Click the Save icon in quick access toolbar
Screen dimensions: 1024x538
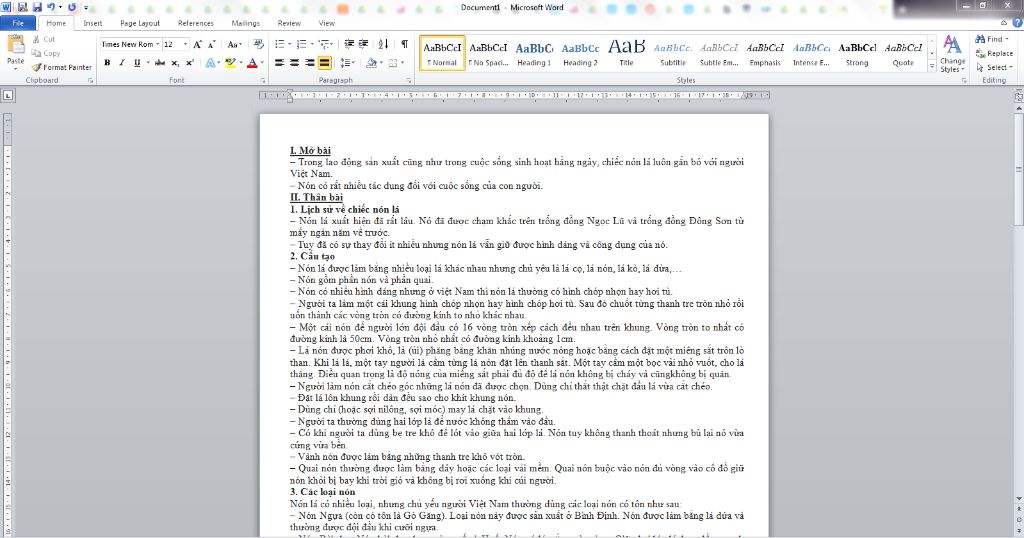coord(37,7)
